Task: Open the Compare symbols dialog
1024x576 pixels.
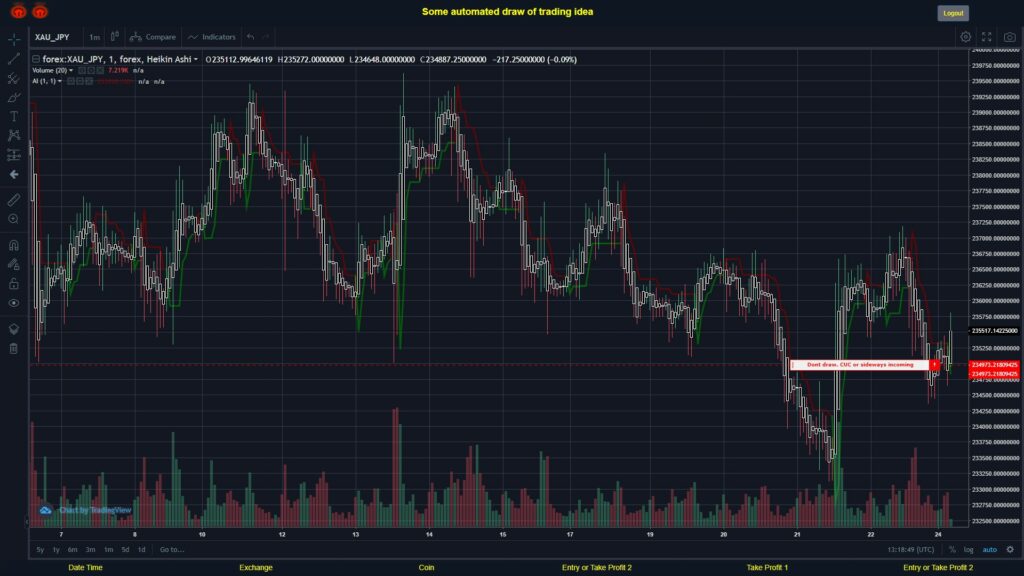Action: click(x=153, y=37)
